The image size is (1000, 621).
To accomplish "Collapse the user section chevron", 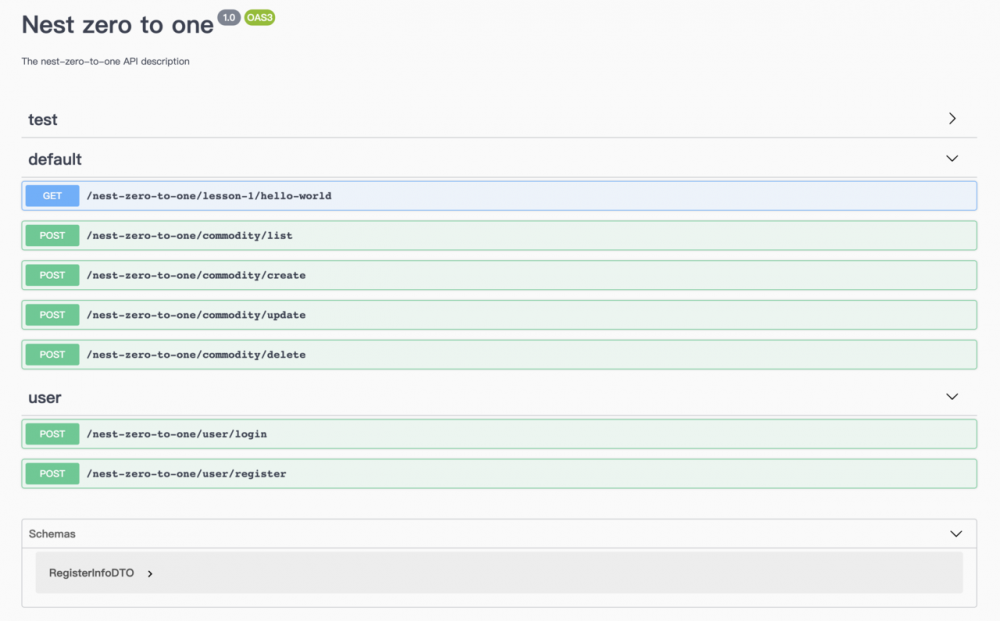I will click(952, 396).
